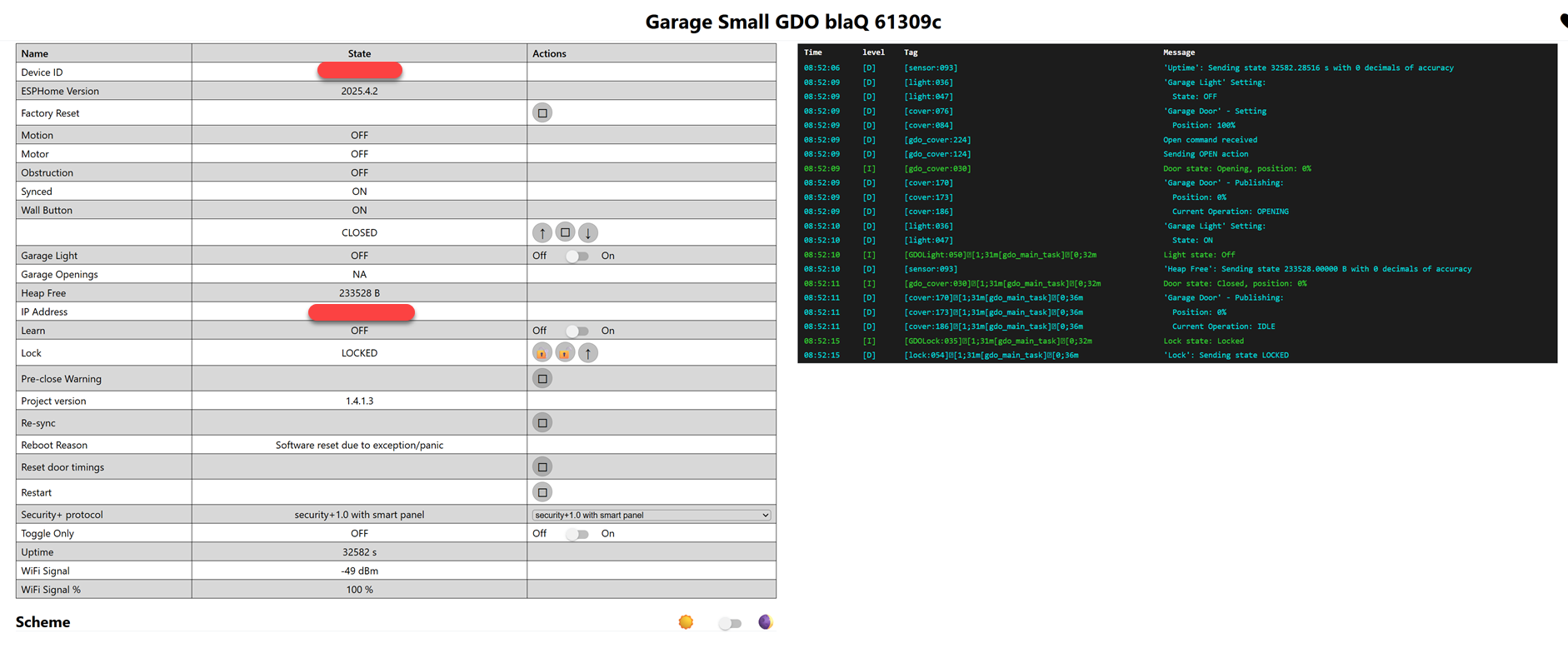
Task: Click the log Tag column header
Action: point(911,52)
